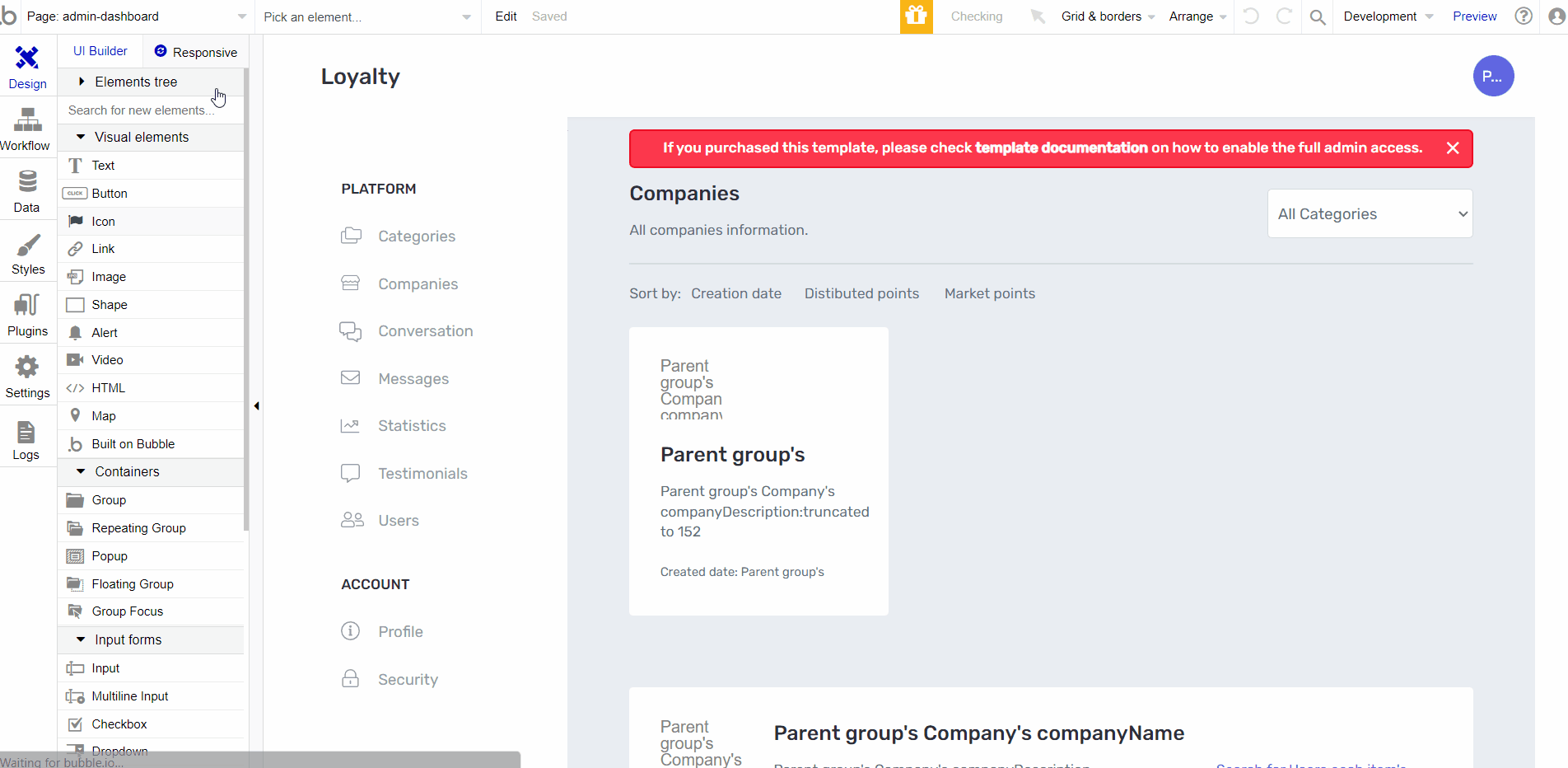Open the Settings section
This screenshot has width=1568, height=768.
[27, 377]
